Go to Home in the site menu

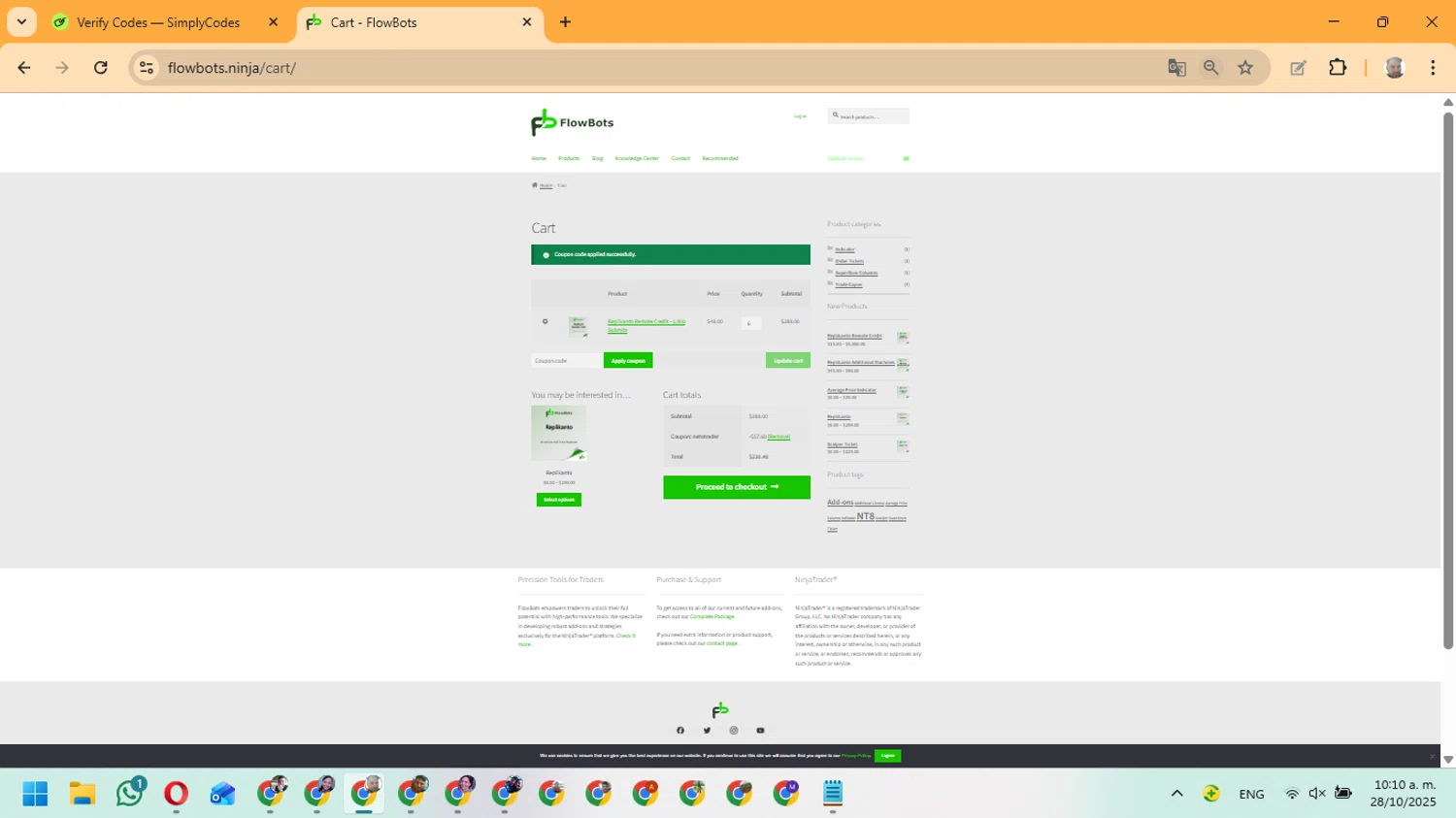pyautogui.click(x=539, y=158)
